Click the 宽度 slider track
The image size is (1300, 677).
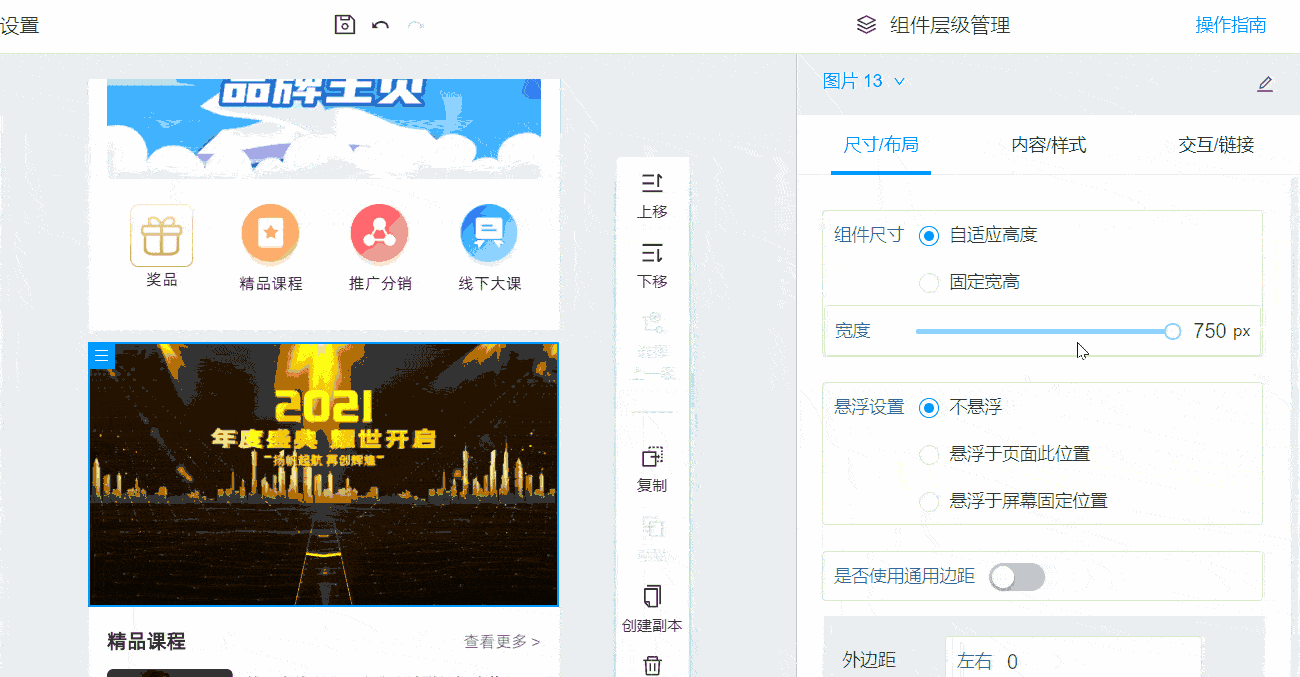coord(1044,331)
